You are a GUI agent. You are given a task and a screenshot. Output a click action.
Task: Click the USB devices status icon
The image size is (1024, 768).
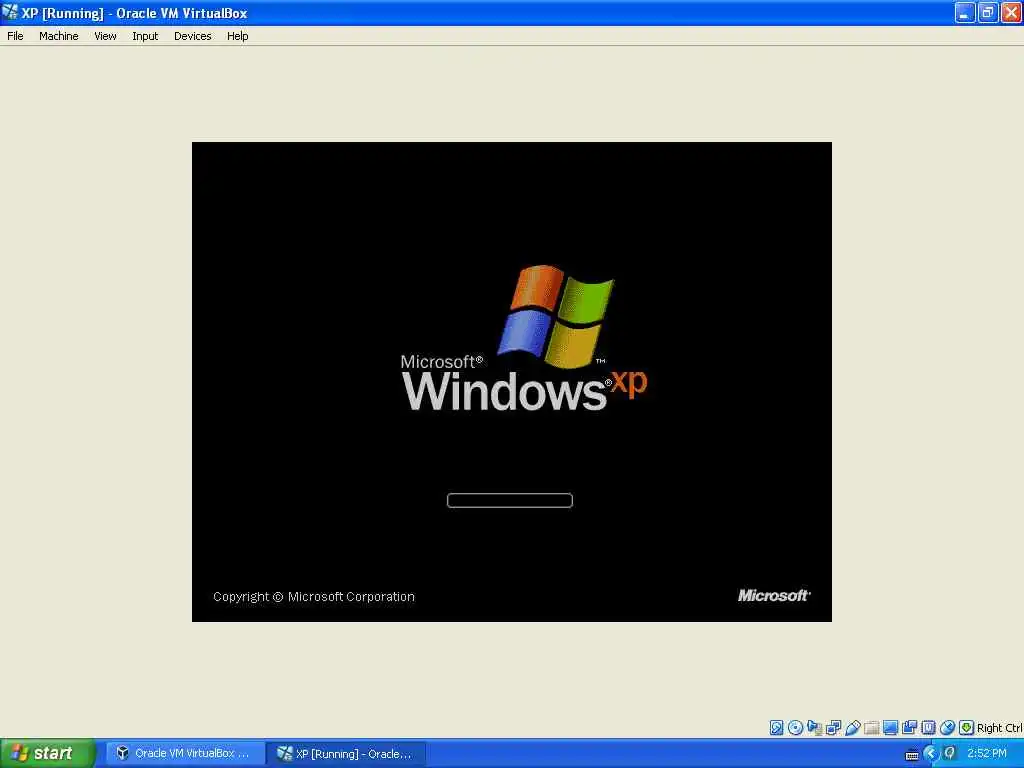[x=852, y=728]
